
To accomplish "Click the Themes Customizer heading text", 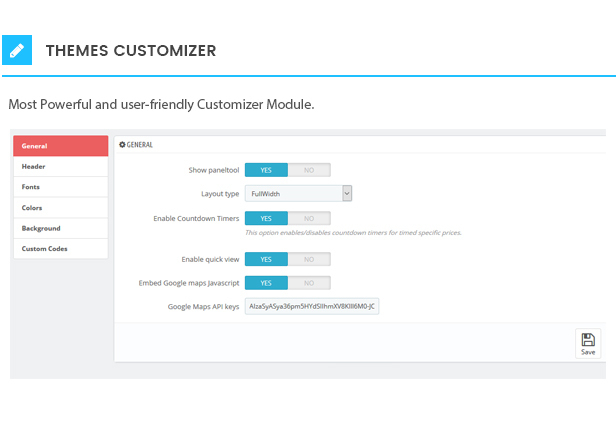I will (130, 50).
